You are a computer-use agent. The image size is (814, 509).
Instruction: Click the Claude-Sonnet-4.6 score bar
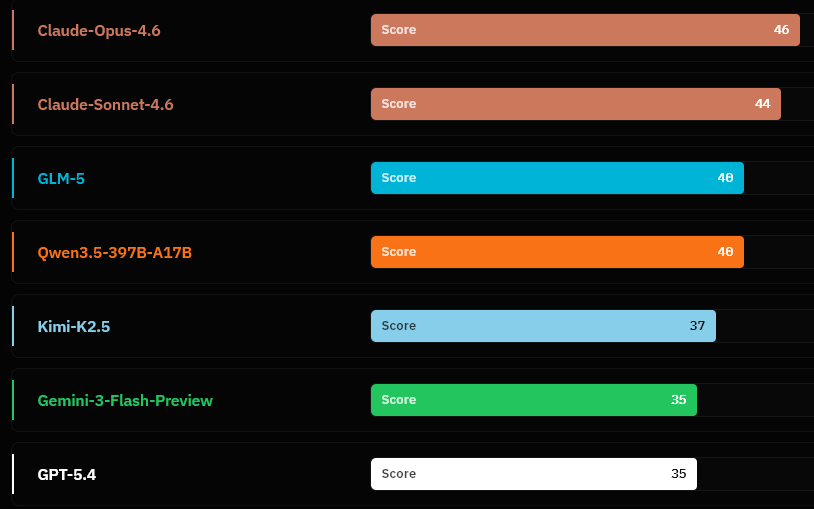(576, 104)
